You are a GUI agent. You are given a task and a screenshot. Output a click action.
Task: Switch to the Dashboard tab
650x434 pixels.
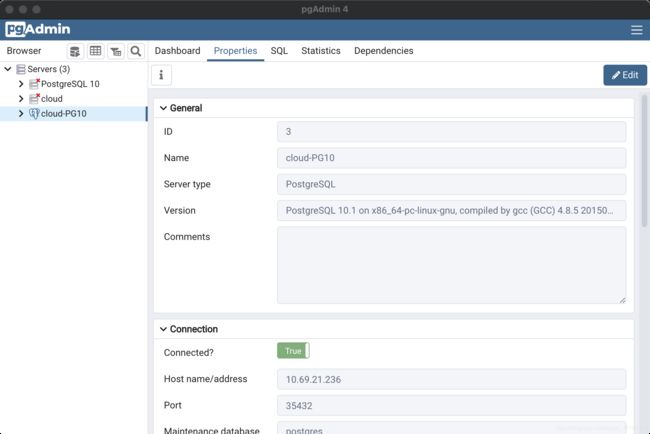point(177,51)
